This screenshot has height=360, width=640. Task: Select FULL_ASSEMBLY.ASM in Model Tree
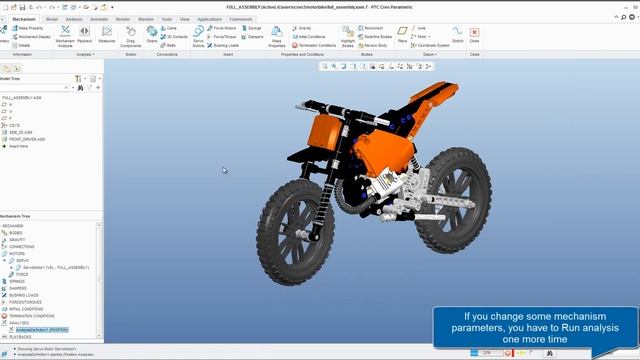point(22,98)
